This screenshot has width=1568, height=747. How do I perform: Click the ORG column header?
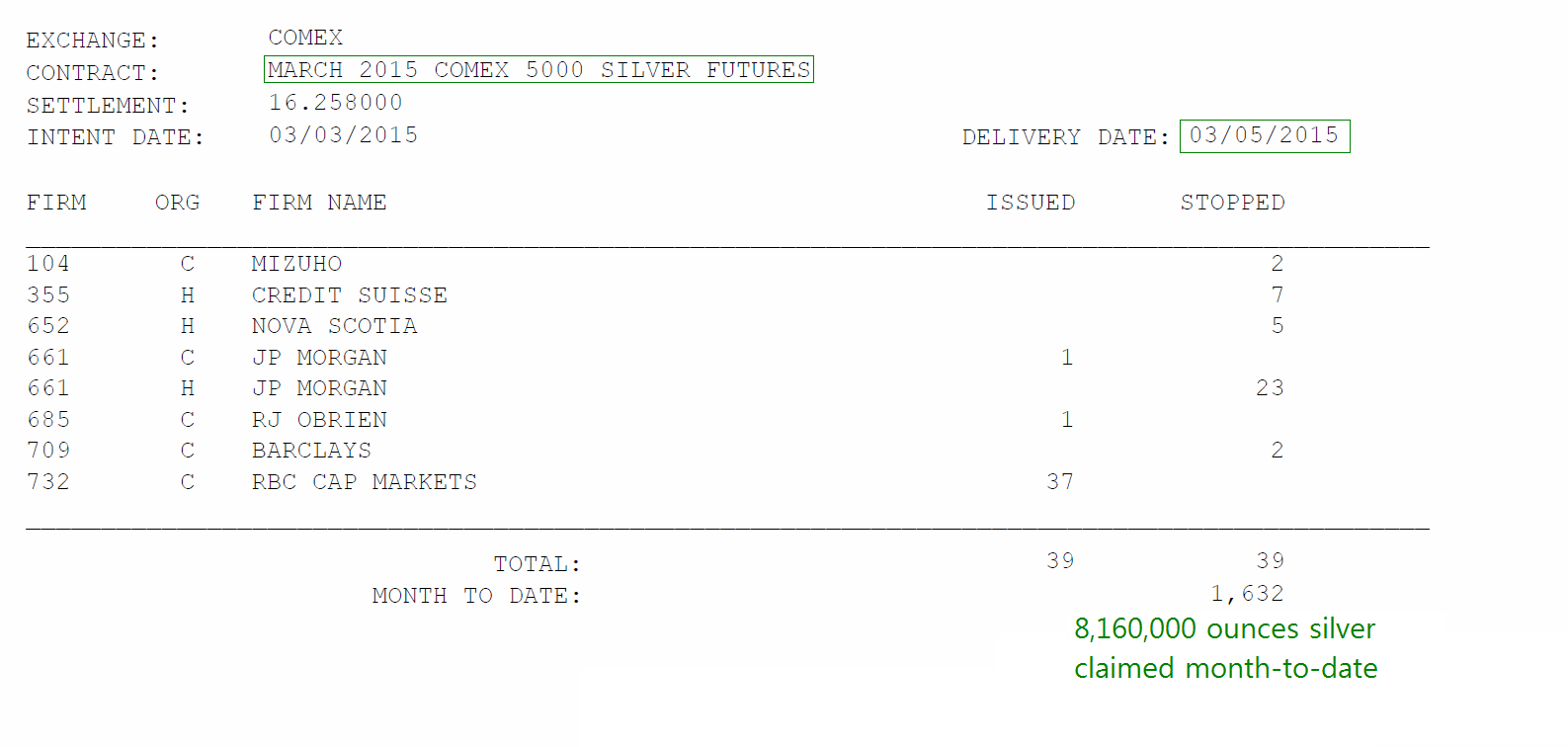[177, 203]
